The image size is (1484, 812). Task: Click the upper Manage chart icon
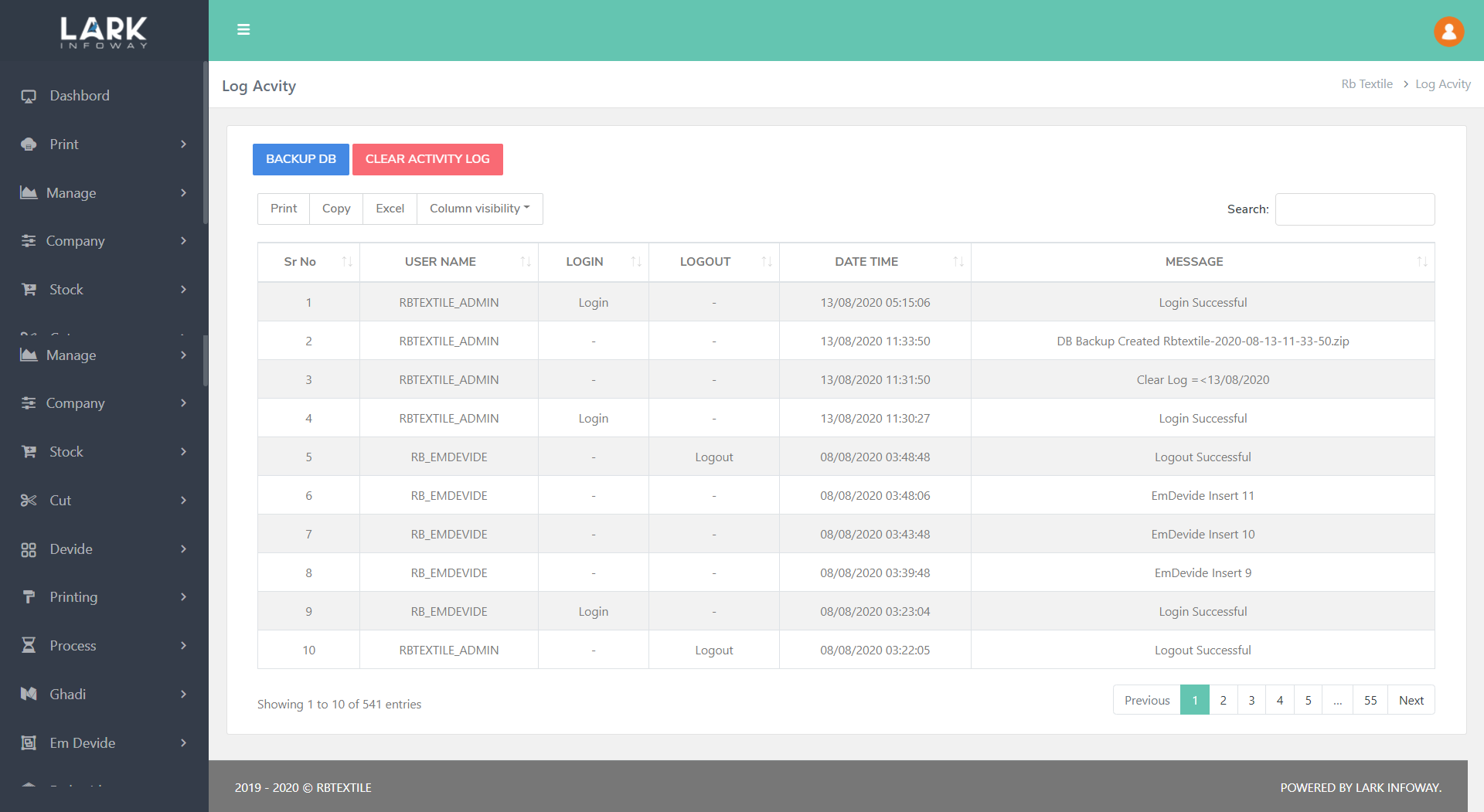pos(29,192)
